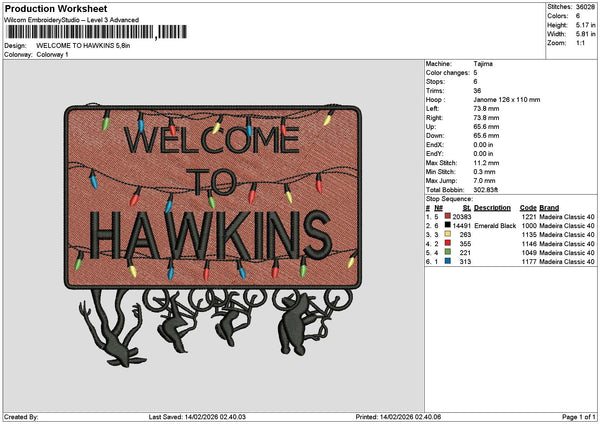
Task: Click the Max Stitch value "11.2 mm"
Action: (x=486, y=163)
